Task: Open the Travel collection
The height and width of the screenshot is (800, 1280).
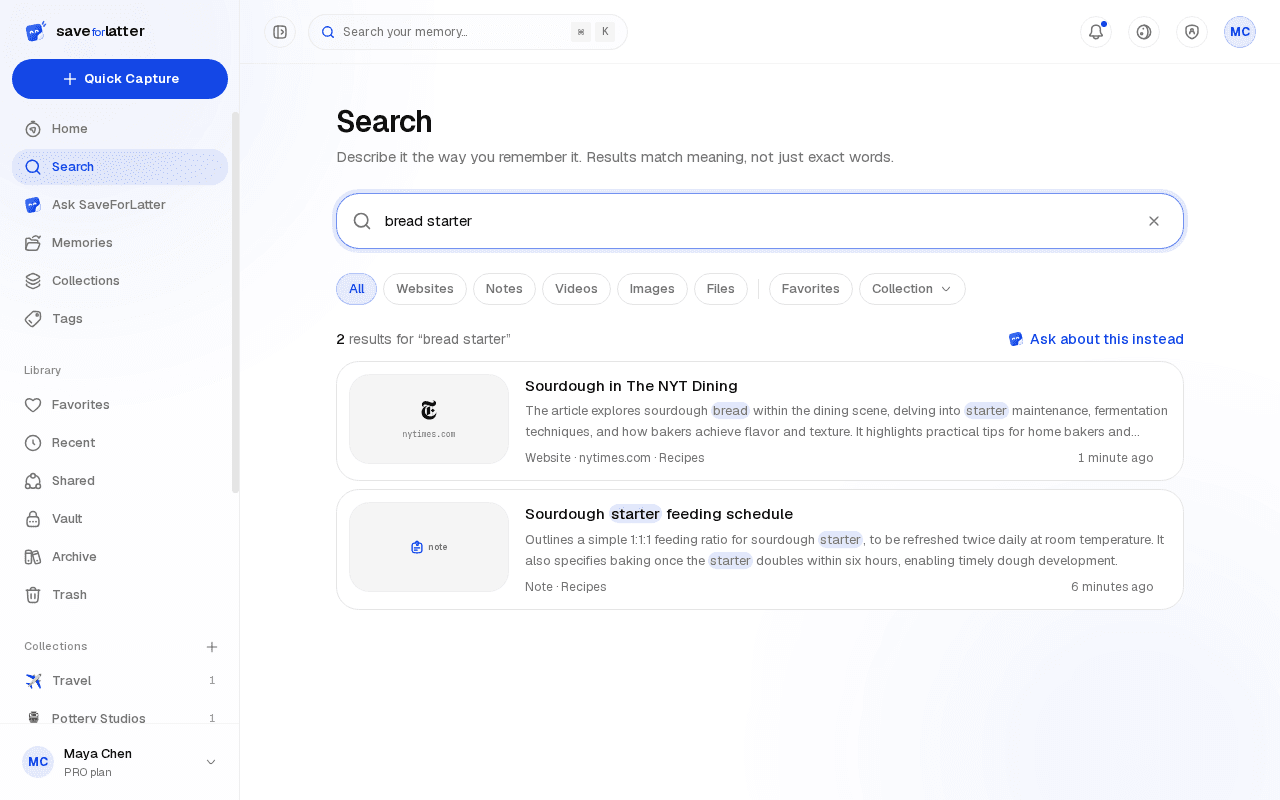Action: pos(120,681)
